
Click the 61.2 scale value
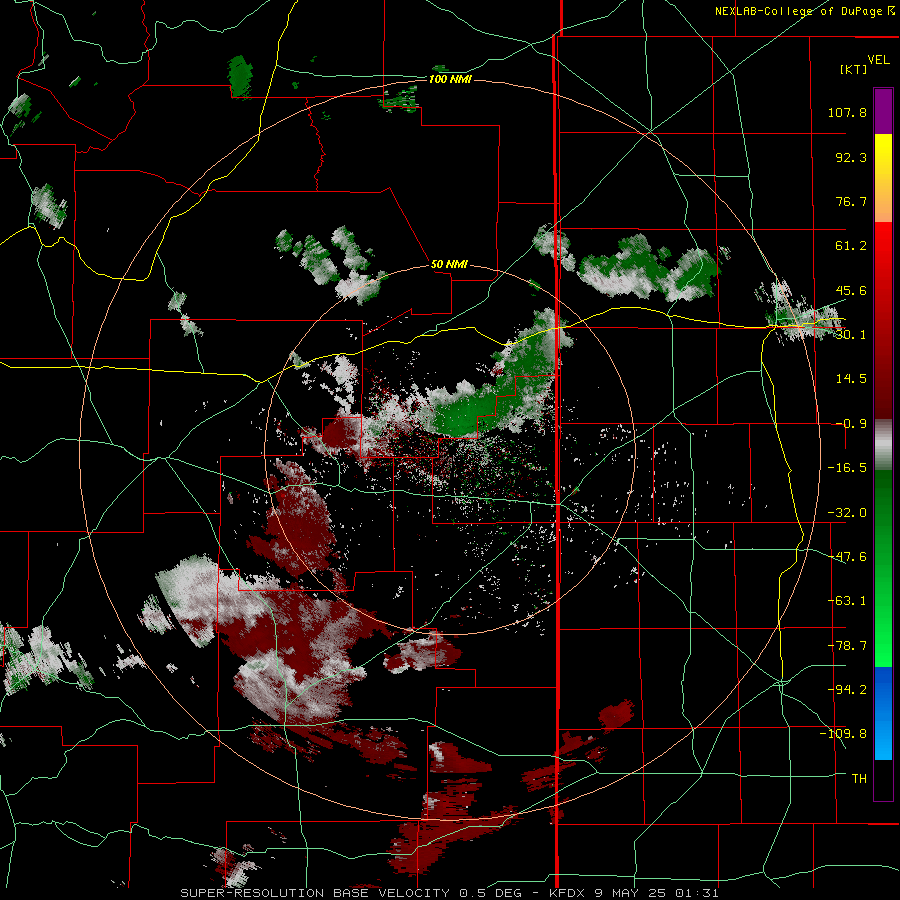[851, 246]
